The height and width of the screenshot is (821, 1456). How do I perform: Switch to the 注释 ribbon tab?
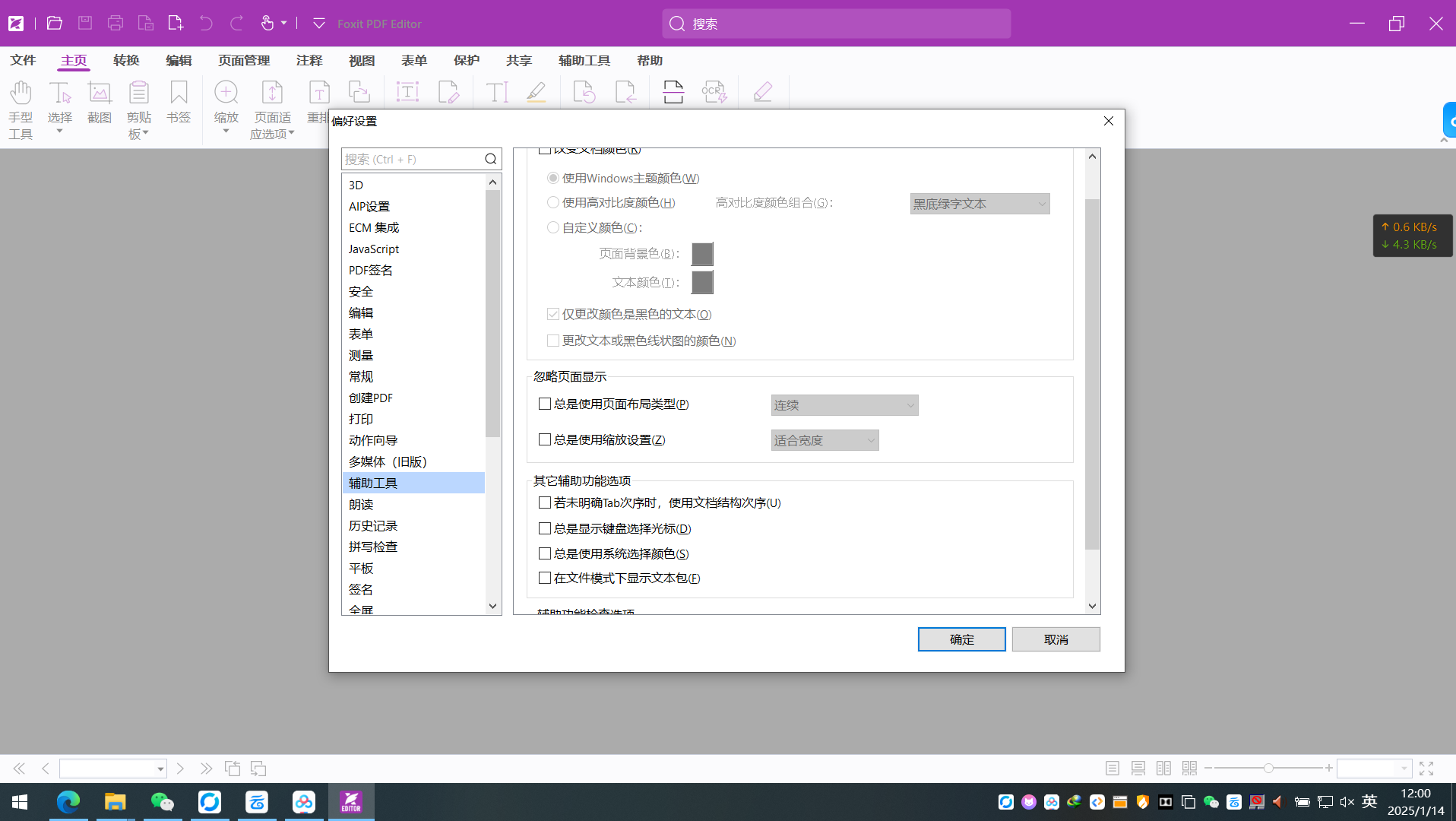(x=309, y=60)
